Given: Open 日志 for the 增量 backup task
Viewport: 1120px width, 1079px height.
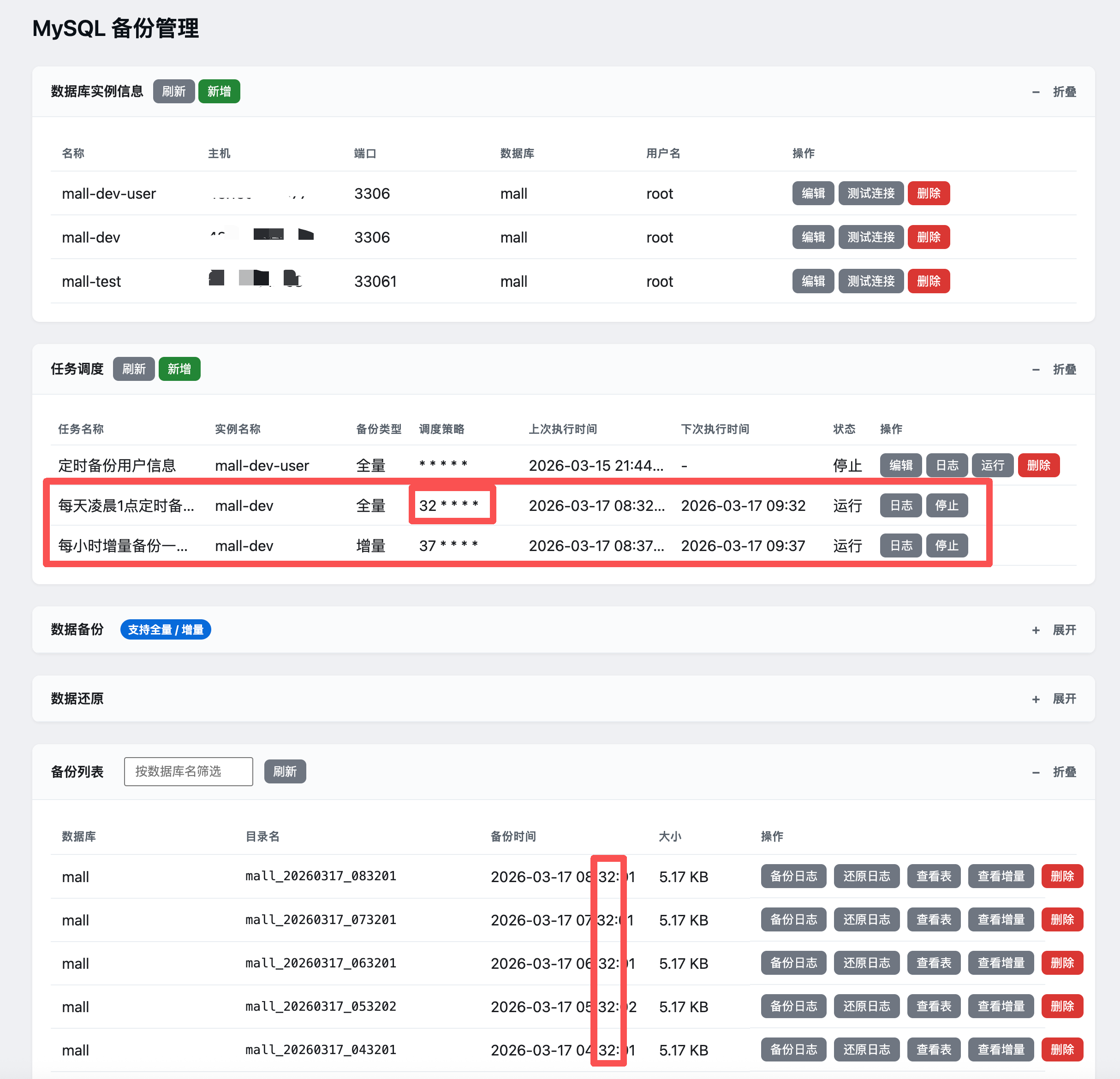Looking at the screenshot, I should [900, 545].
